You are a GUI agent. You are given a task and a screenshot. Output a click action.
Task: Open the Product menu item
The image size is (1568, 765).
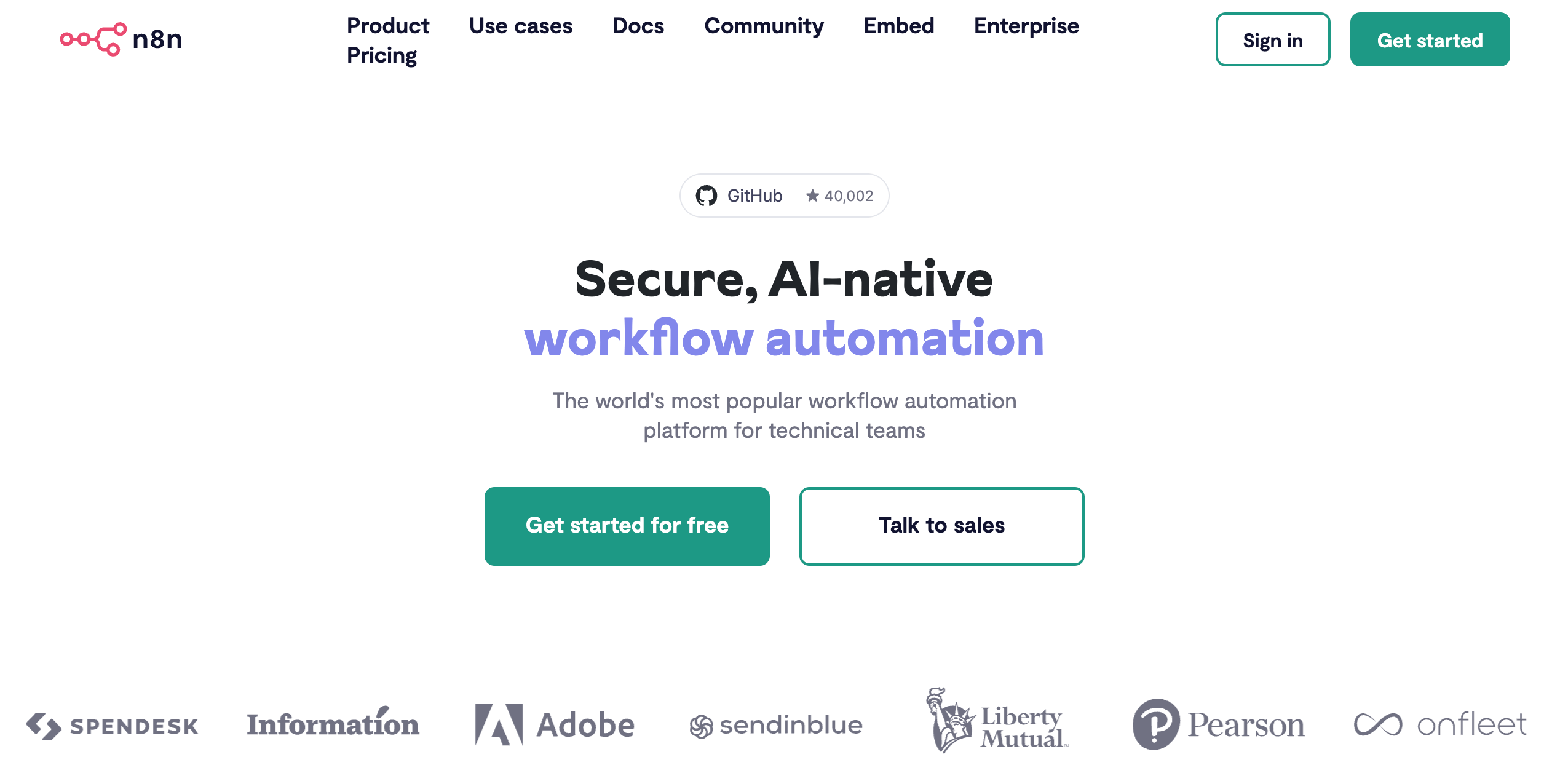click(389, 24)
